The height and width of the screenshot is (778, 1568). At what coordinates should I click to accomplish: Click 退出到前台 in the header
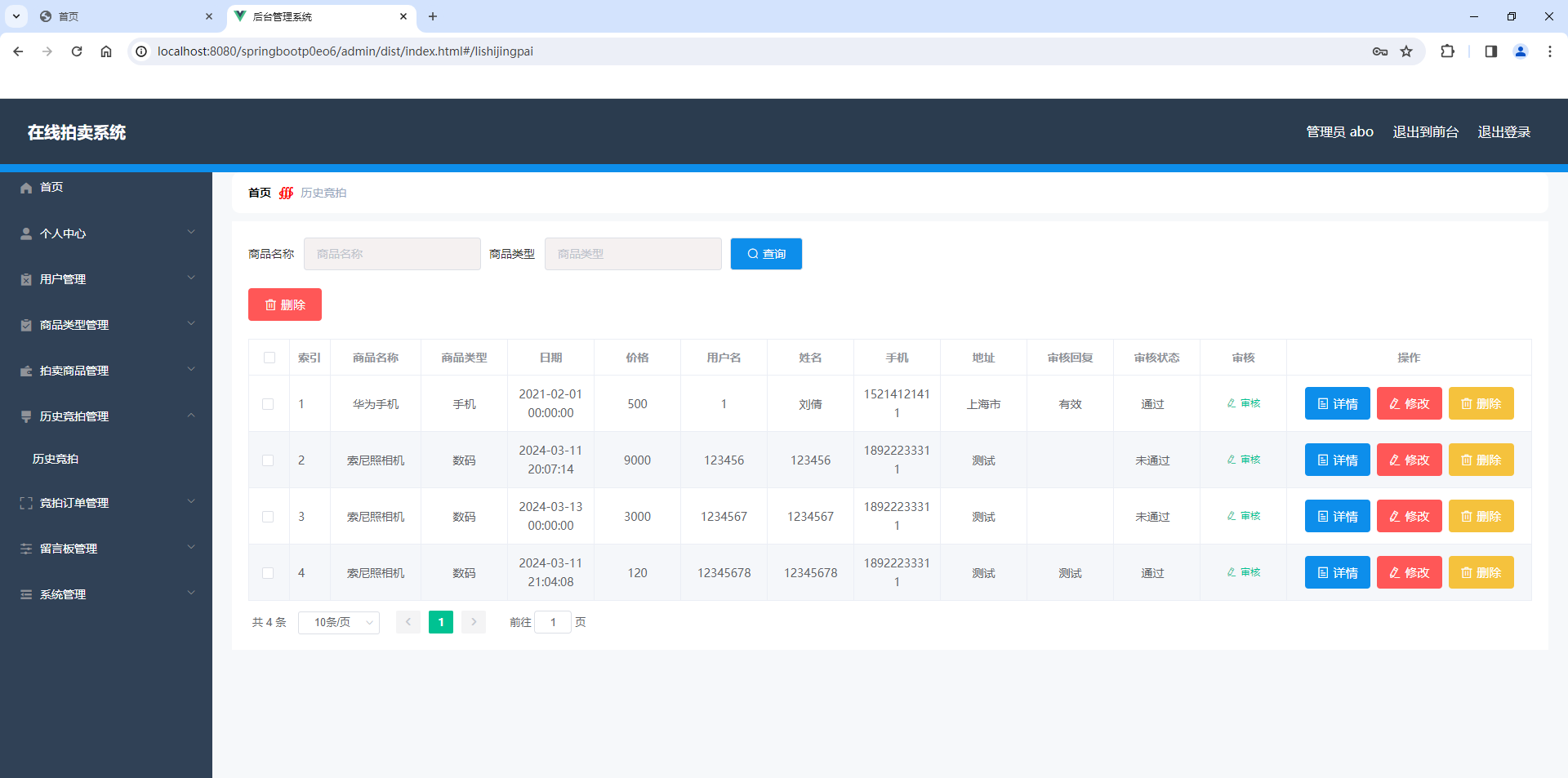1425,131
